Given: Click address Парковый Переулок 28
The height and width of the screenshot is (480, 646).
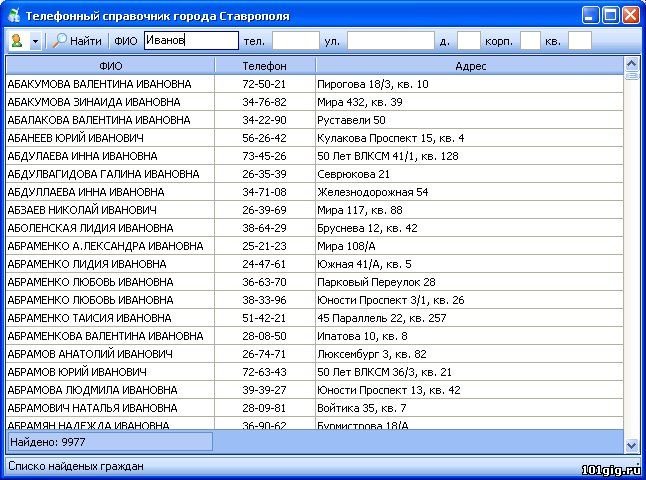Looking at the screenshot, I should point(376,283).
